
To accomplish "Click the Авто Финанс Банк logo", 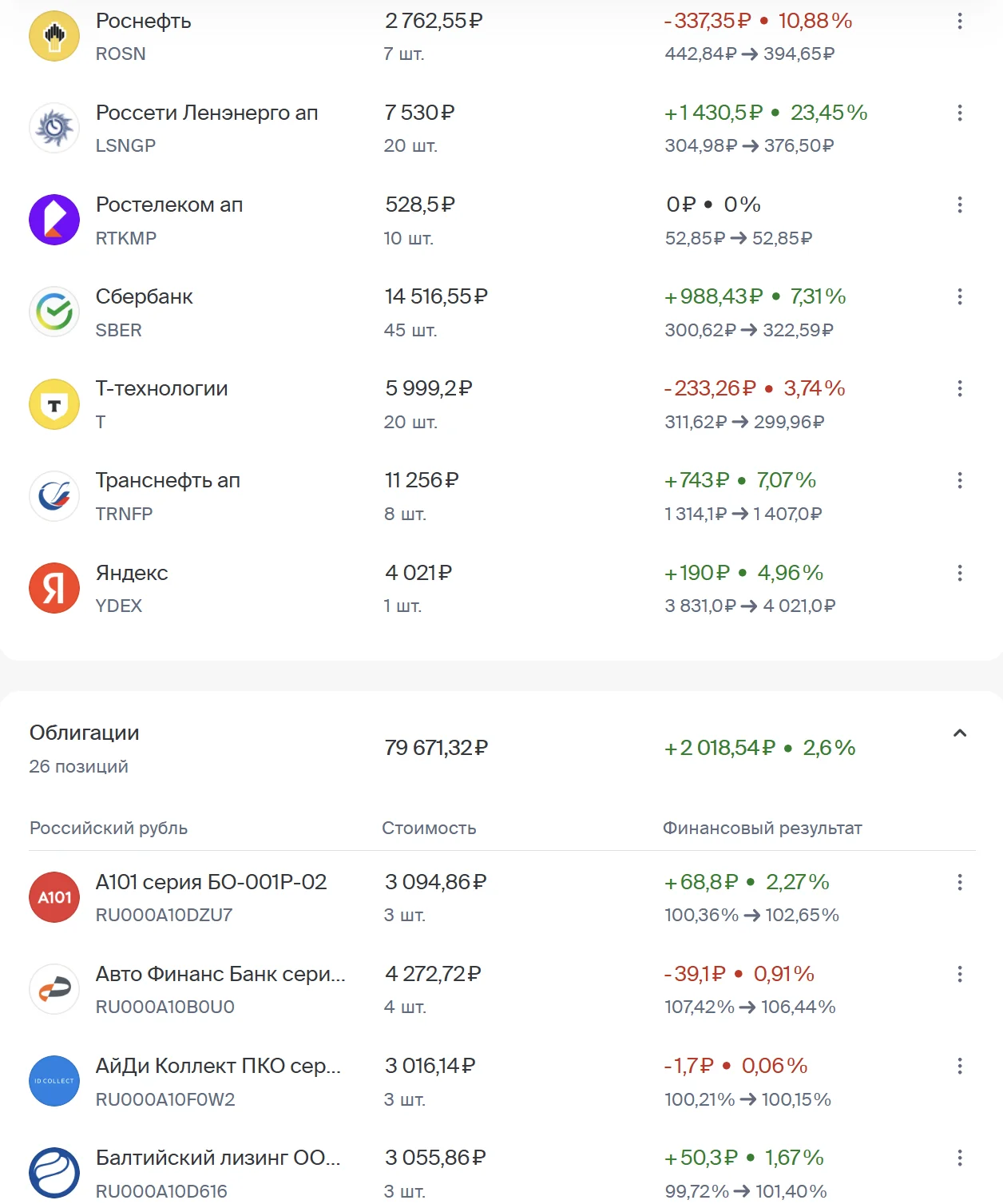I will (x=54, y=989).
